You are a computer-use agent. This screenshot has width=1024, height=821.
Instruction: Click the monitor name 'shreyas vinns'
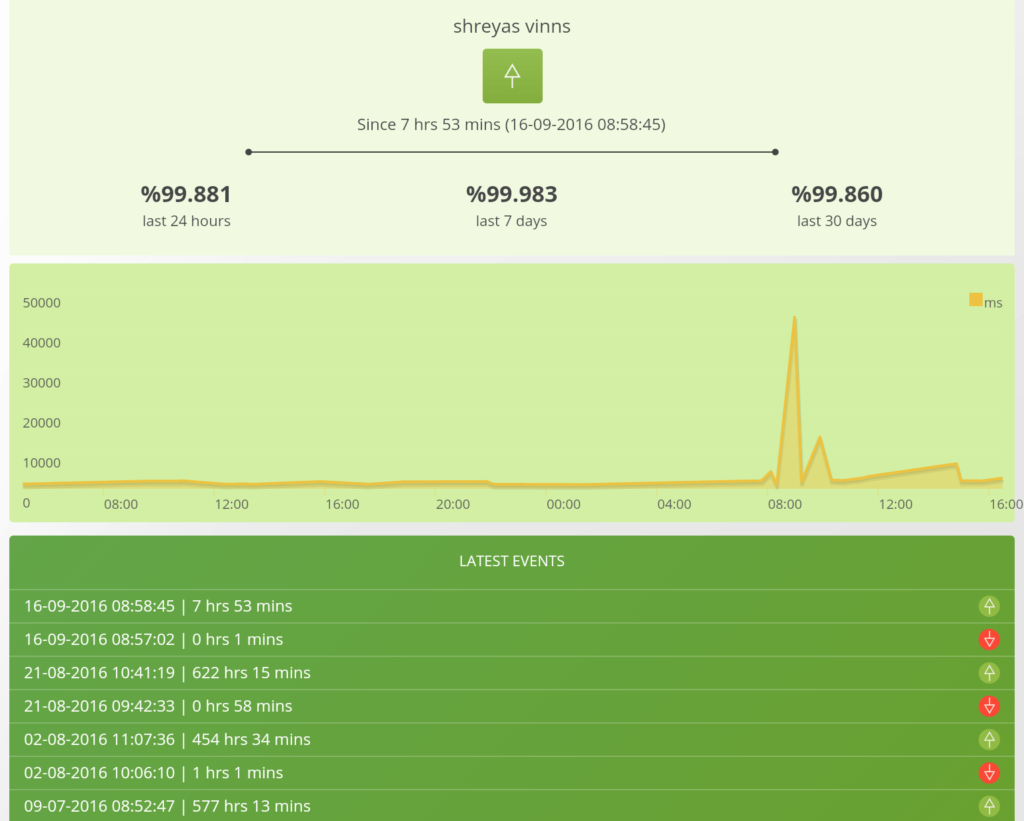click(512, 26)
